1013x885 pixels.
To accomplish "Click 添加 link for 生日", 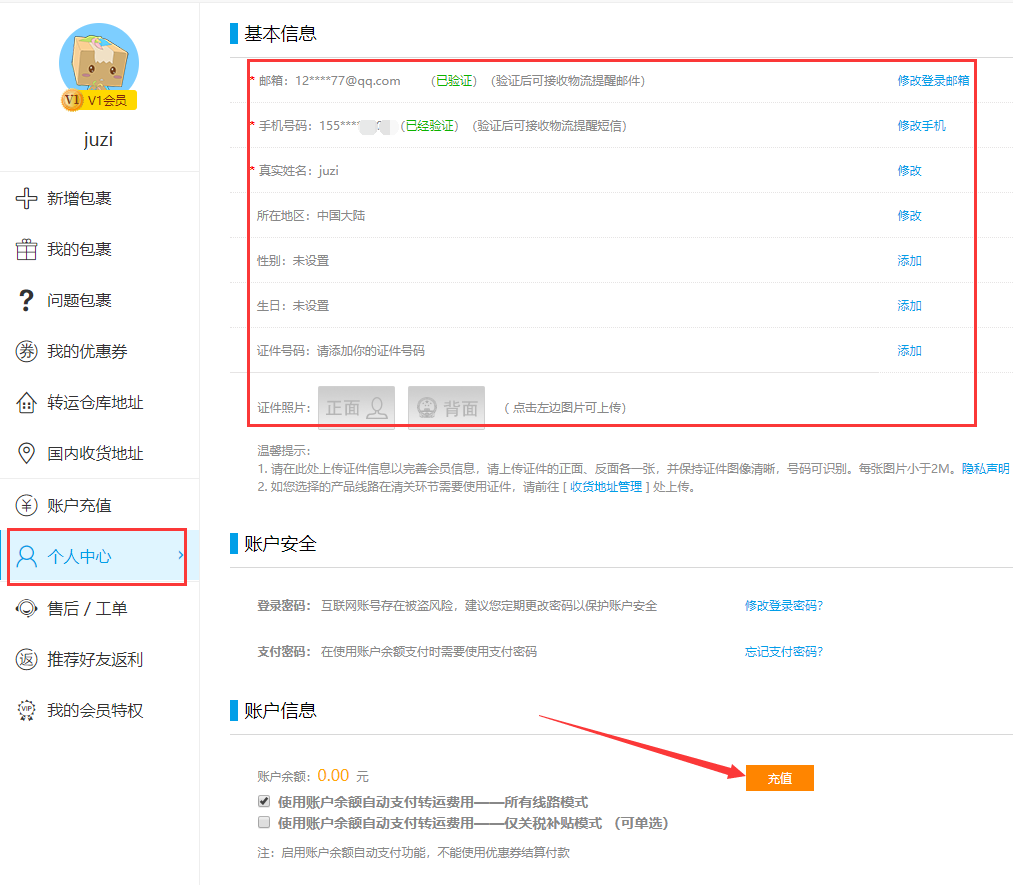I will point(910,306).
